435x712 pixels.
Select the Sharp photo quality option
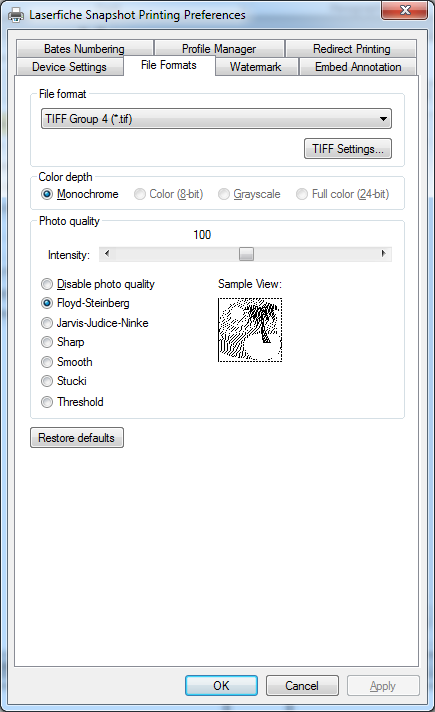tap(63, 342)
